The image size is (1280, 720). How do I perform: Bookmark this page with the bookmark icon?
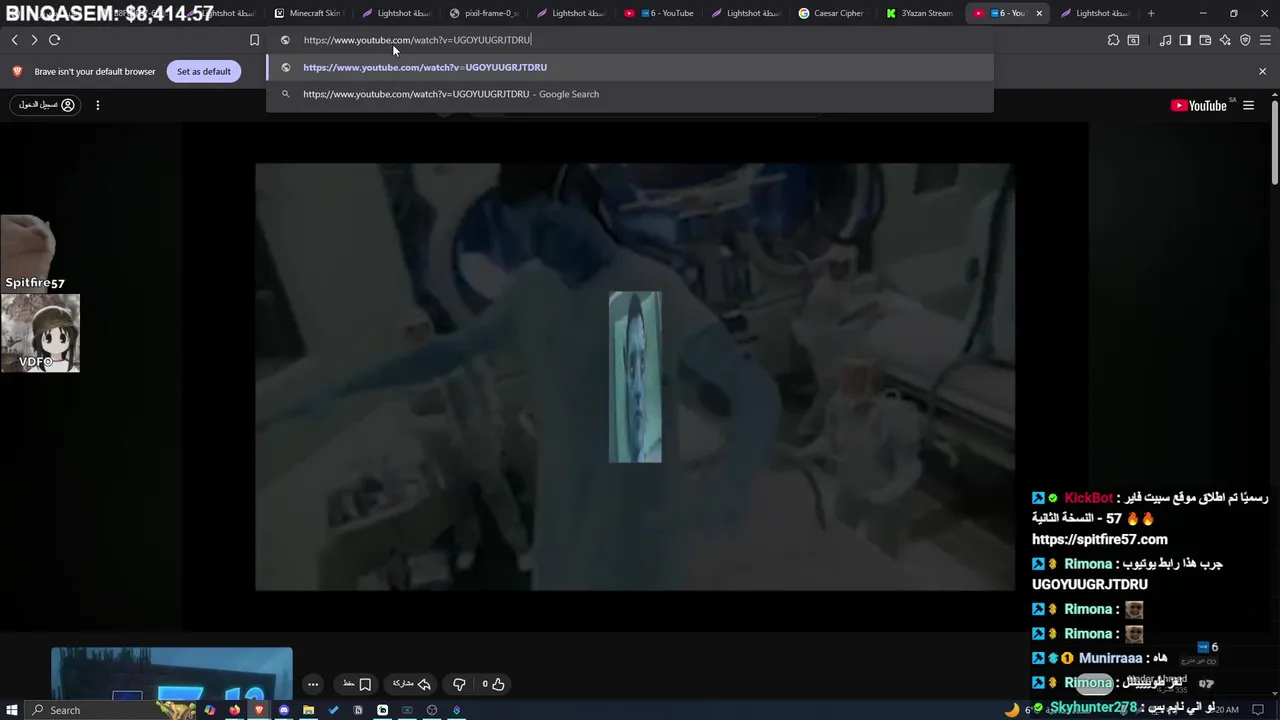pos(254,40)
